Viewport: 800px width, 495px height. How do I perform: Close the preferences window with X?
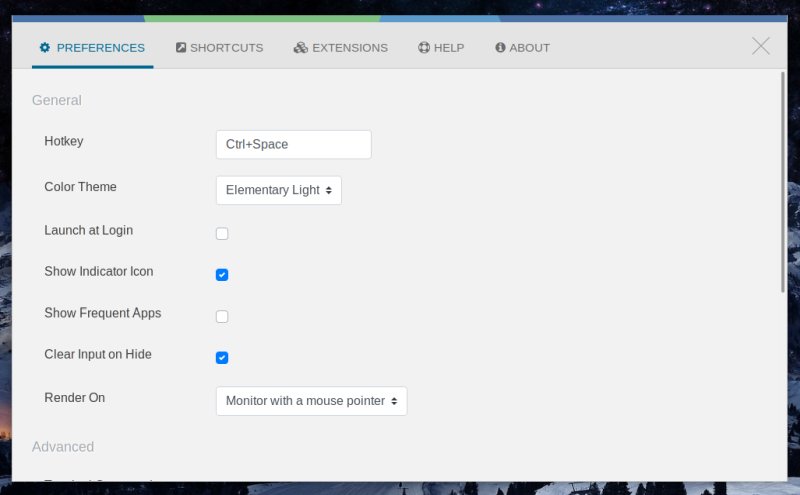coord(761,46)
